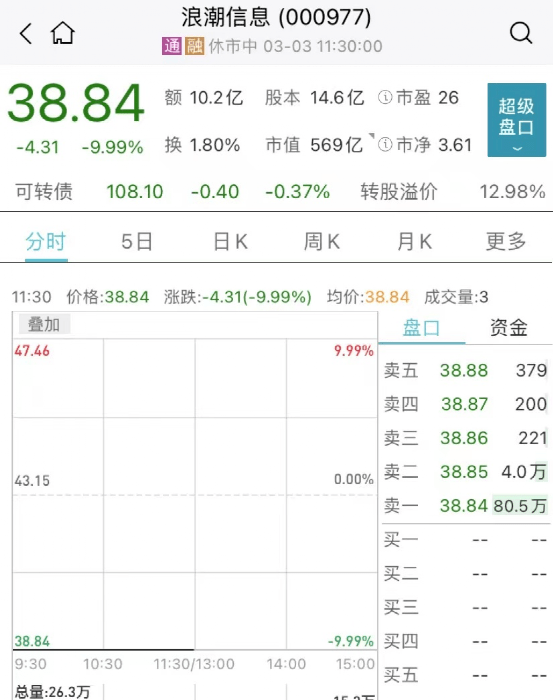The image size is (553, 700).
Task: Switch to the 资金 tab
Action: pyautogui.click(x=508, y=328)
